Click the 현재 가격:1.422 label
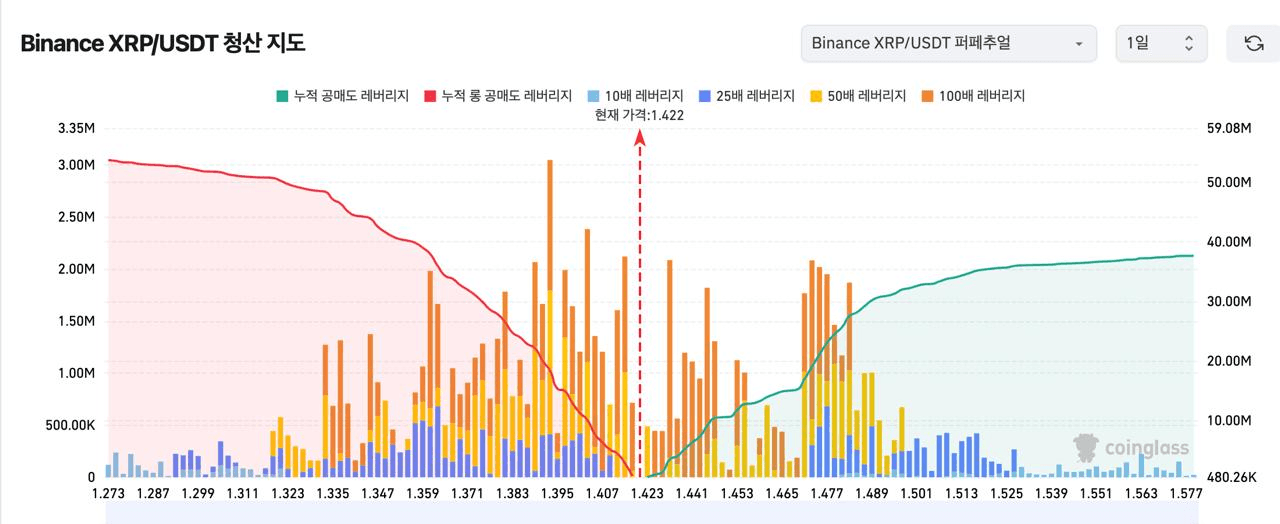Screen dimensions: 1280x524 coord(640,115)
